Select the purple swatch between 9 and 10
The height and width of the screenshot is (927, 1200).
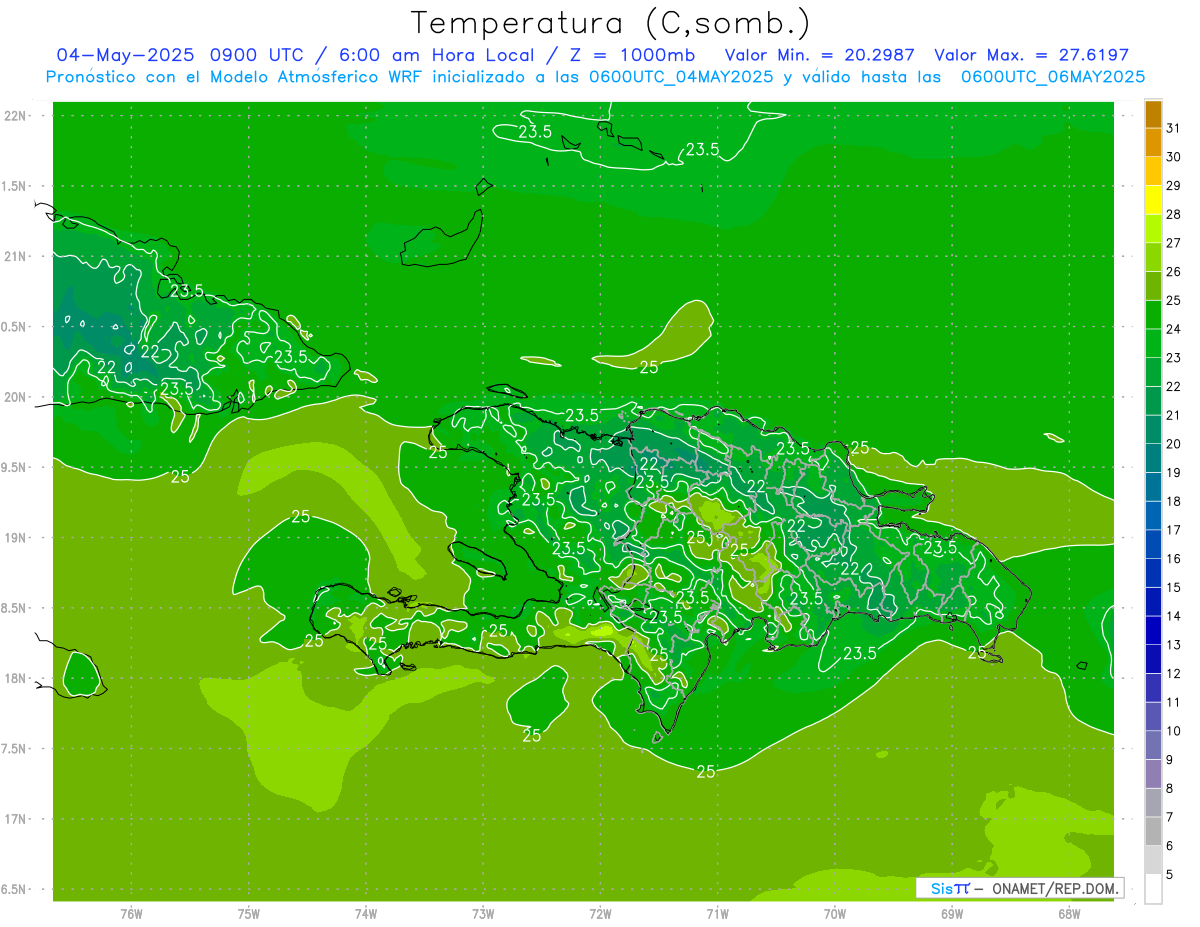(x=1153, y=745)
